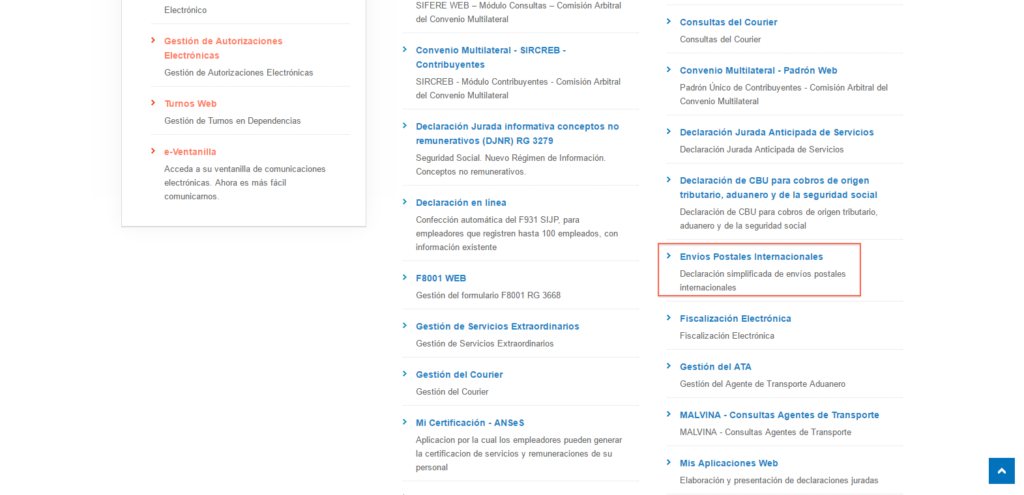Image resolution: width=1024 pixels, height=495 pixels.
Task: Click chevron beside Gestión del Courier
Action: point(405,374)
